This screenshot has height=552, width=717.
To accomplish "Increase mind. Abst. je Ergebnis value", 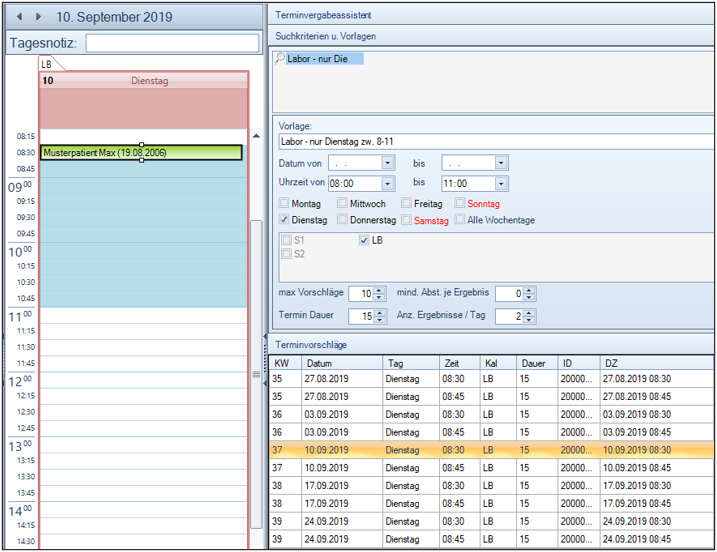I will [529, 290].
